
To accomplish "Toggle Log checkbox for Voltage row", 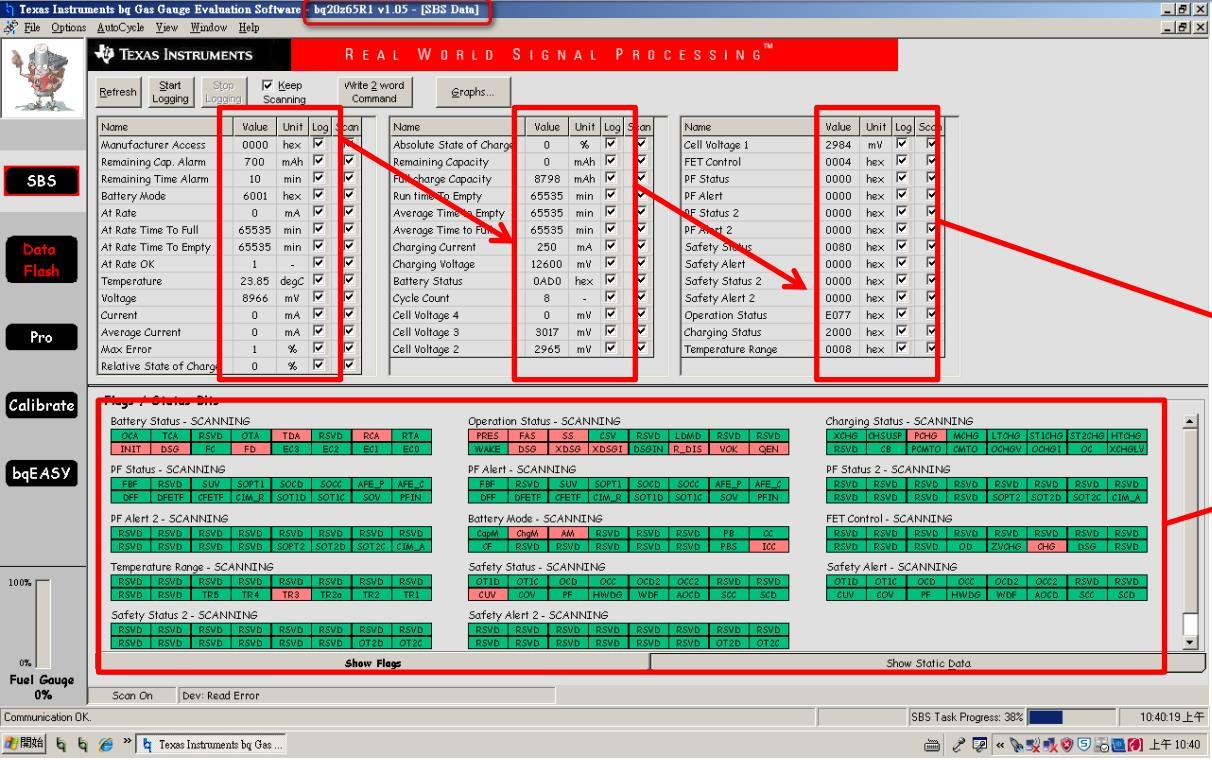I will [x=319, y=298].
